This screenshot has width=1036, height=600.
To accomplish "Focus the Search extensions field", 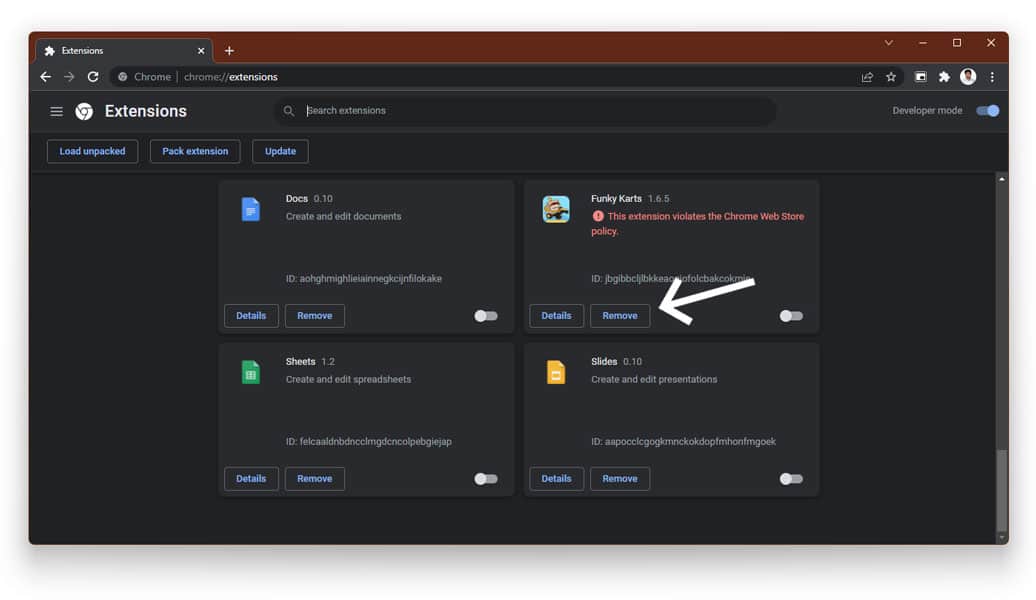I will [525, 111].
